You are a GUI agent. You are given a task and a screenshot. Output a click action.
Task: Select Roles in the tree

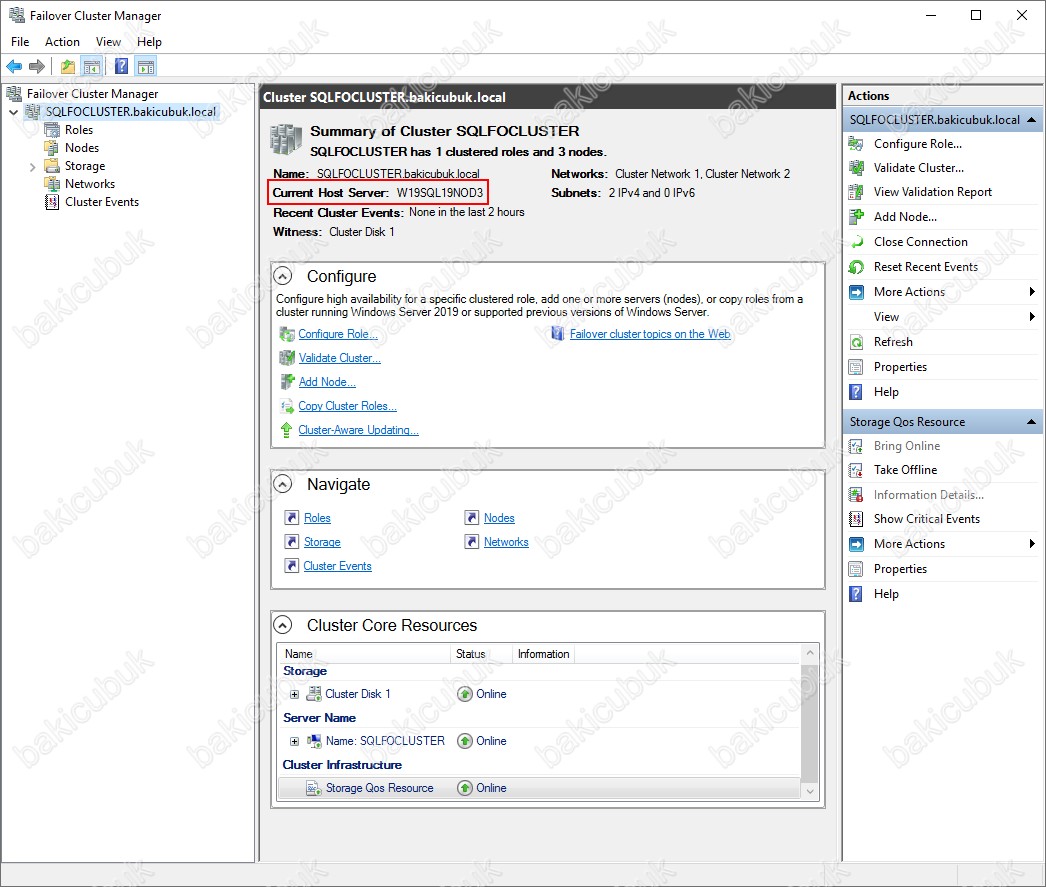pos(78,130)
